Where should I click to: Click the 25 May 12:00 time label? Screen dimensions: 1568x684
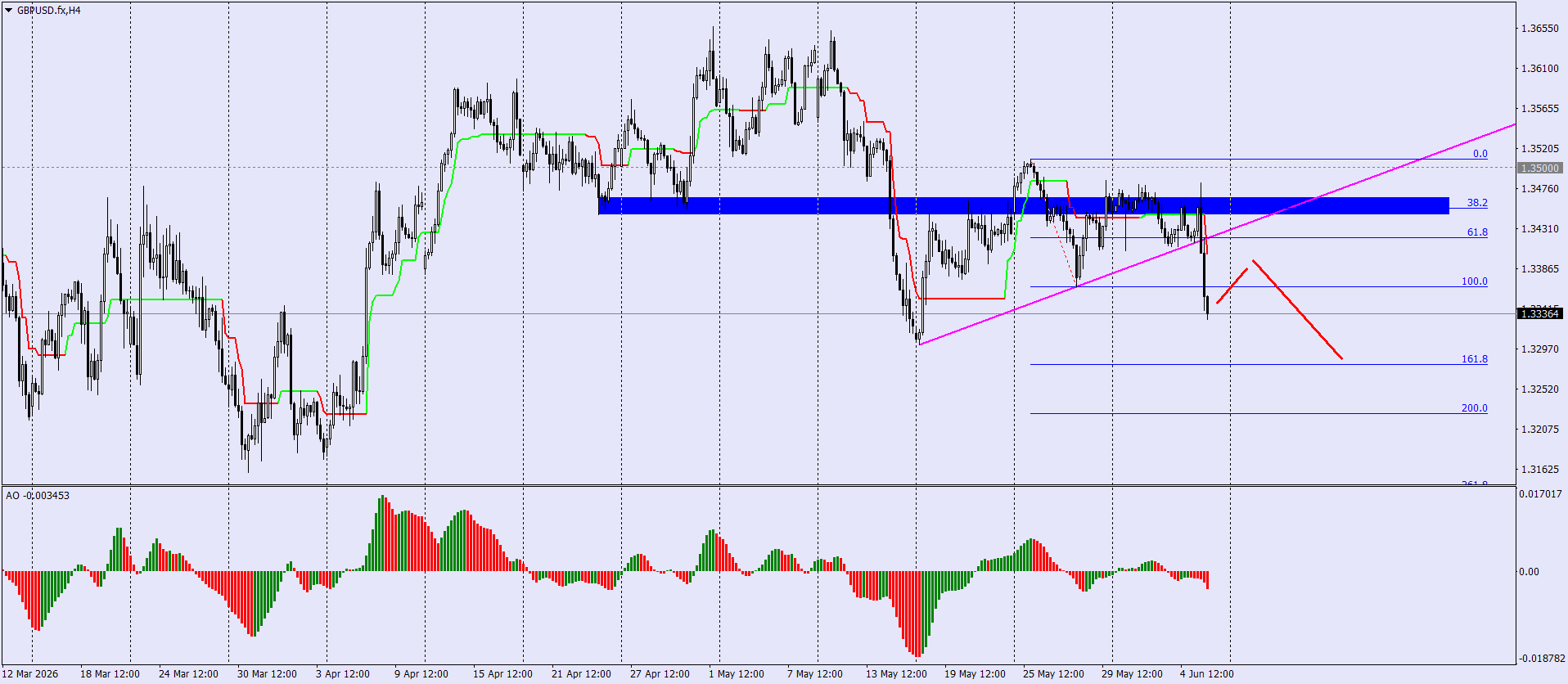click(1053, 674)
